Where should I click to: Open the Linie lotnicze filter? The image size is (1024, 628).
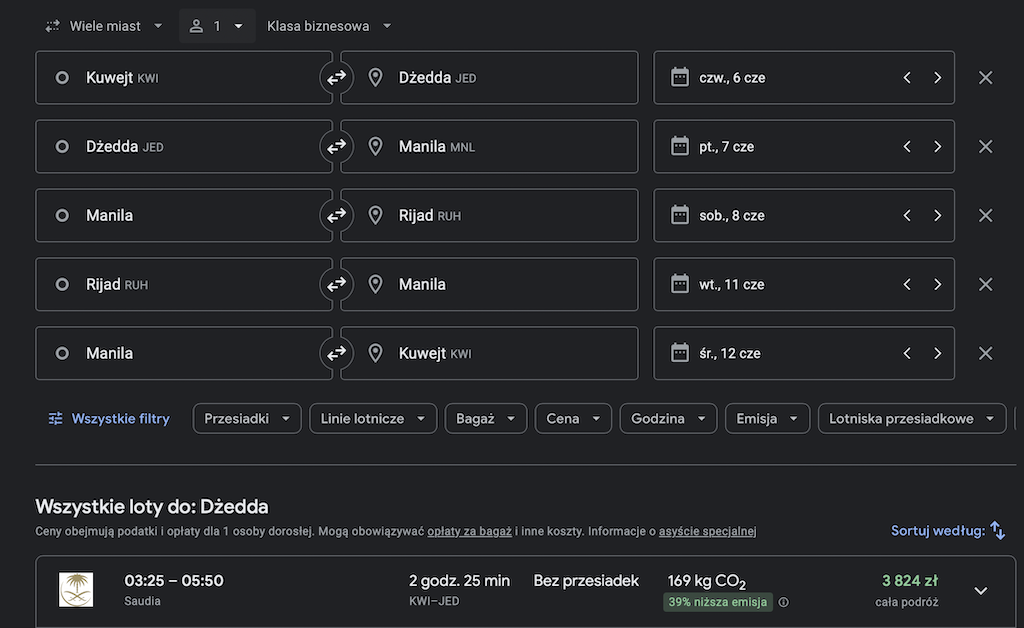click(x=373, y=418)
